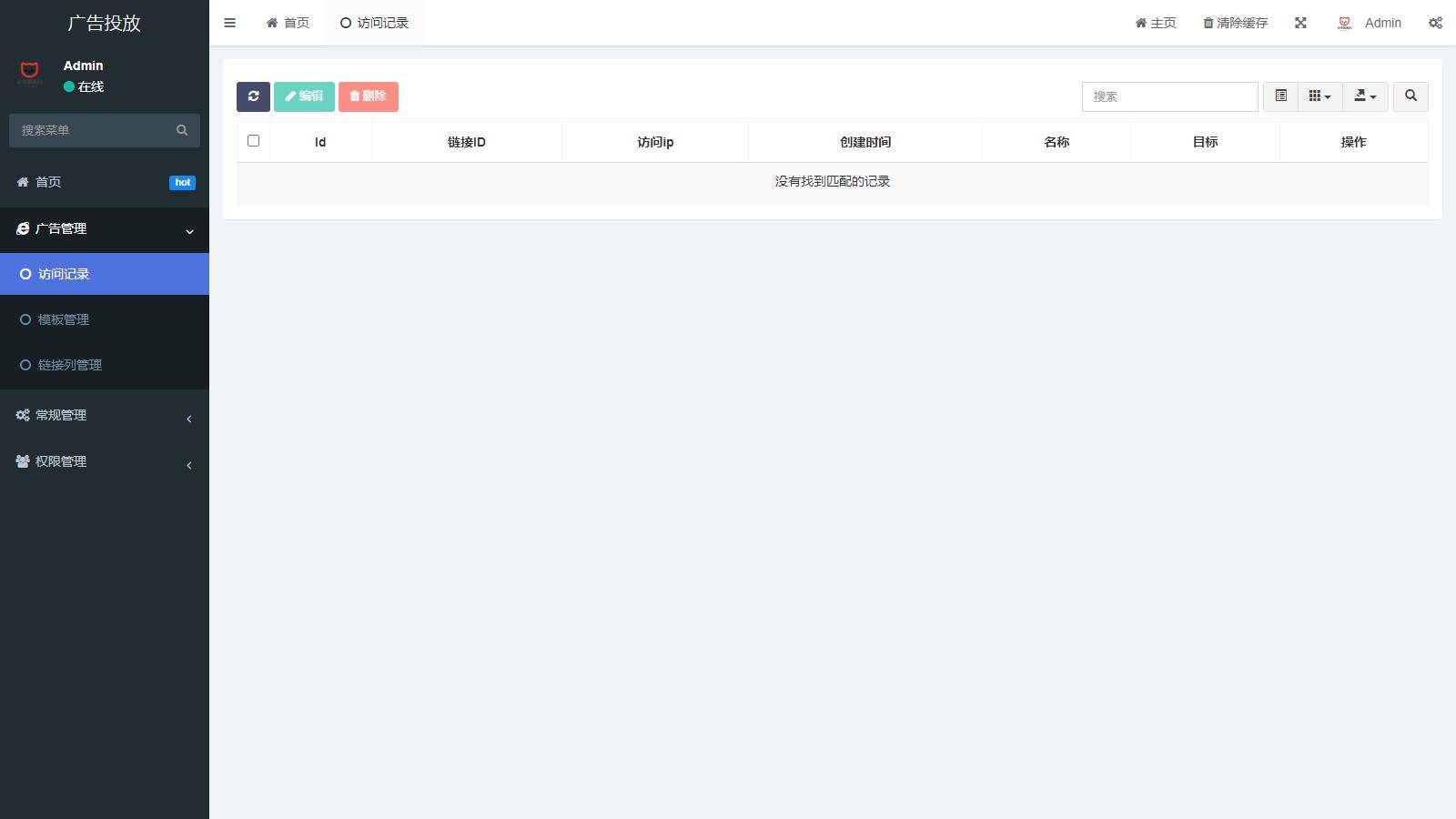Click the 主页 home link
1456x819 pixels.
[x=1156, y=23]
